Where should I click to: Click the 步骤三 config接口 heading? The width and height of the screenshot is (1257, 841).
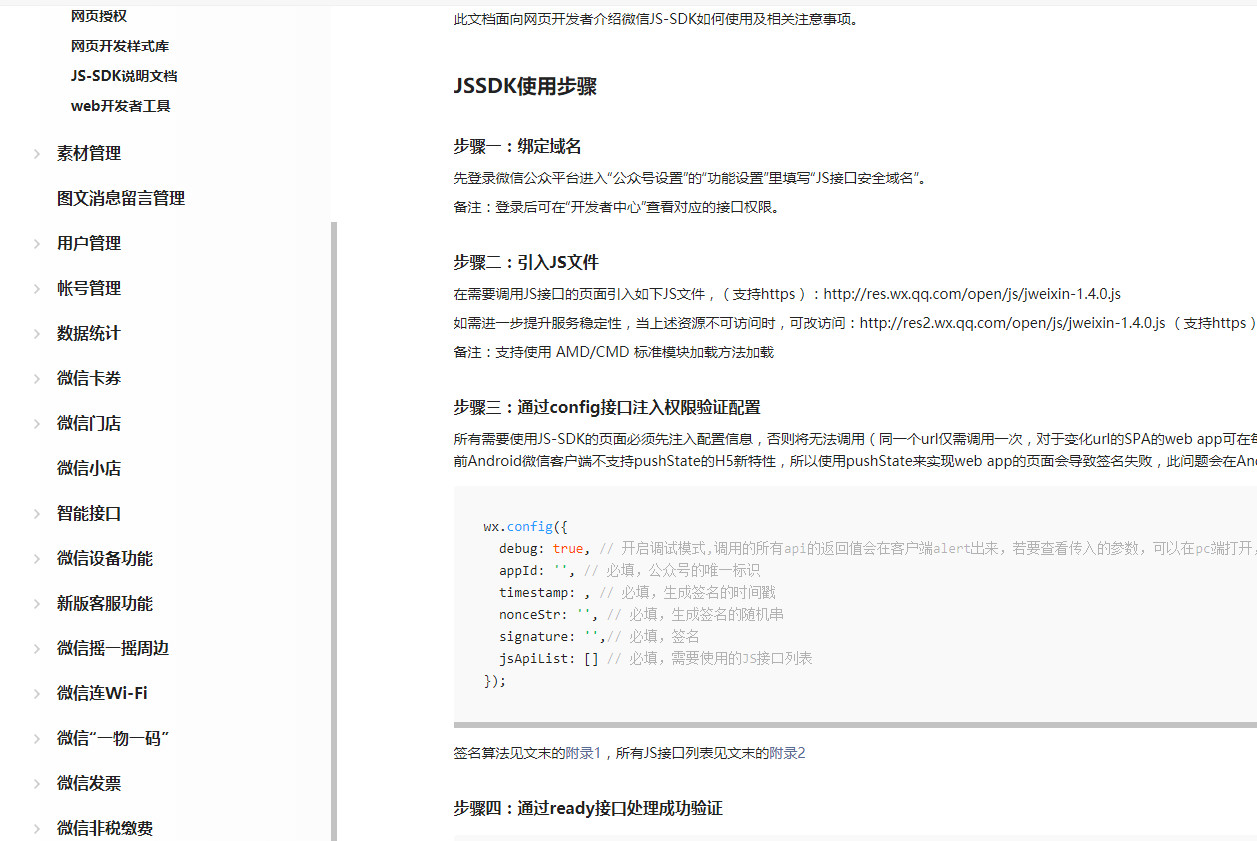coord(607,408)
